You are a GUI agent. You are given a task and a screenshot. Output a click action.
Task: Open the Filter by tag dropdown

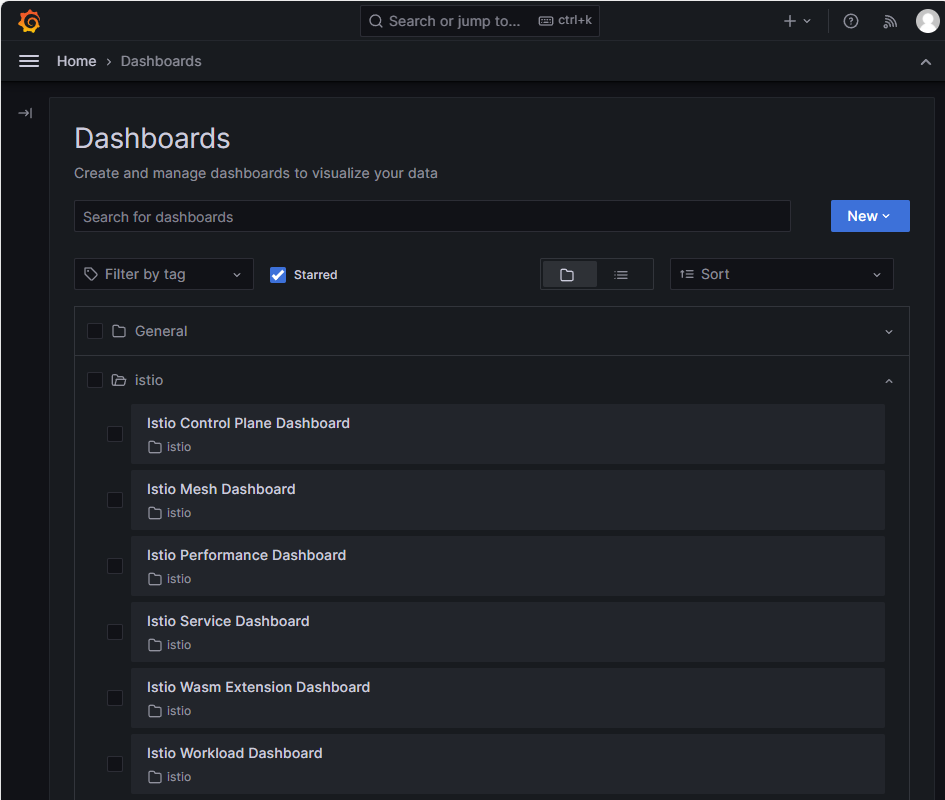pyautogui.click(x=164, y=274)
